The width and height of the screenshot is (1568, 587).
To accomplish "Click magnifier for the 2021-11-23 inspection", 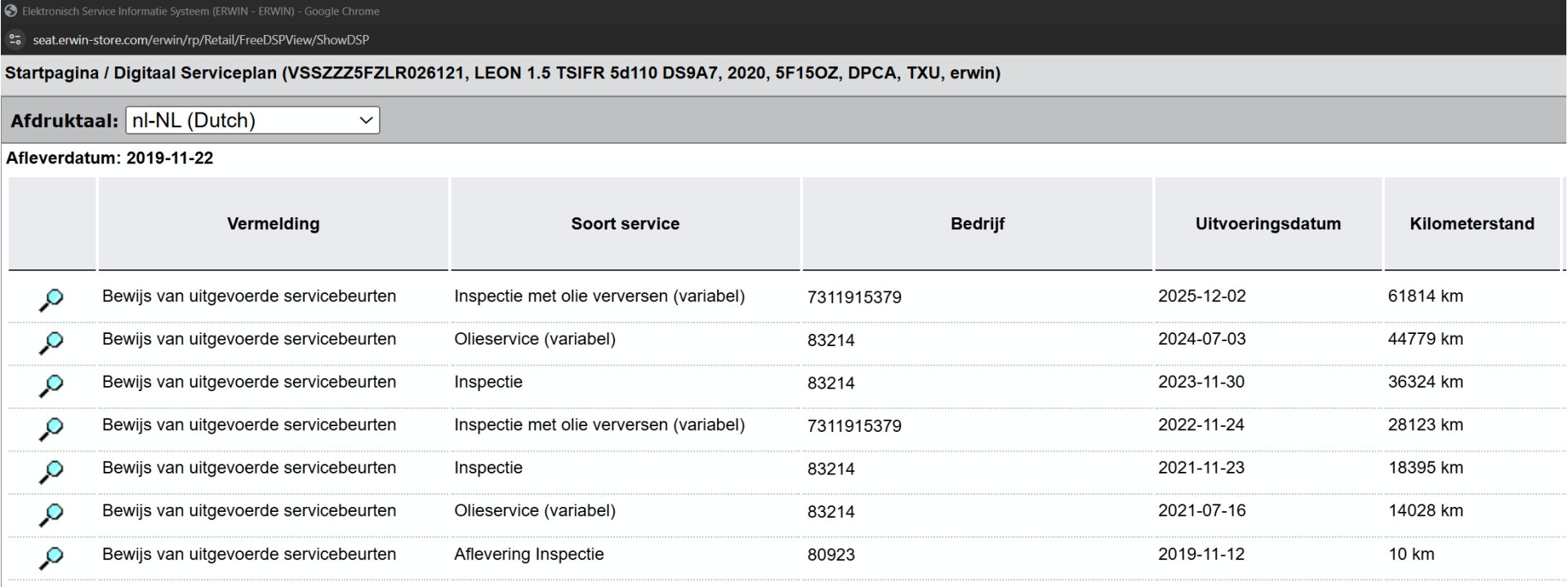I will point(51,471).
